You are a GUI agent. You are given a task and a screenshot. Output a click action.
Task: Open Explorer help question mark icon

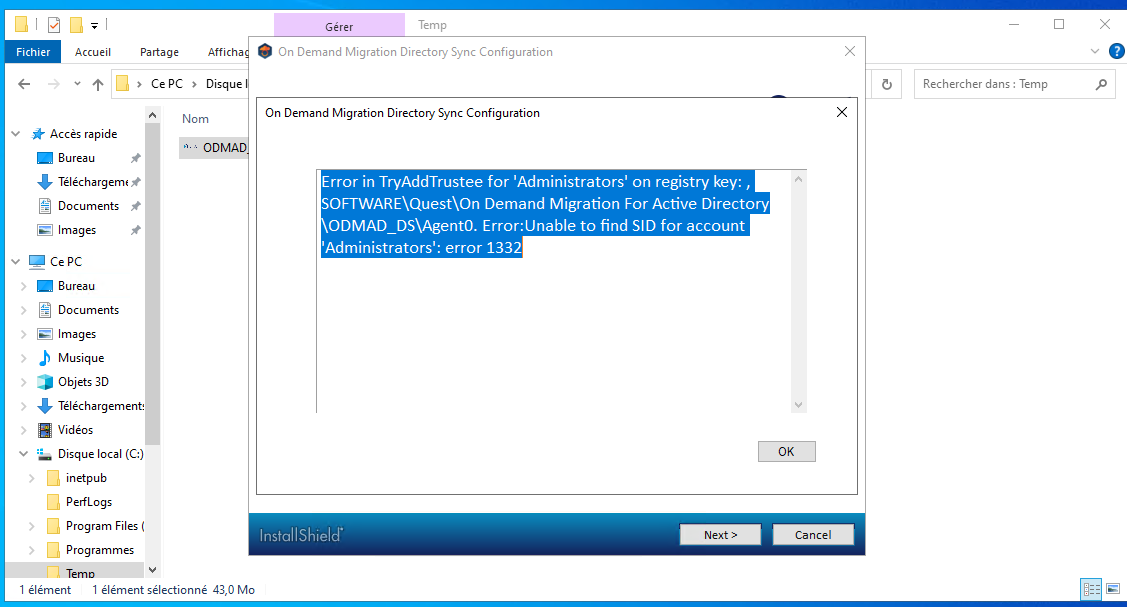tap(1116, 51)
